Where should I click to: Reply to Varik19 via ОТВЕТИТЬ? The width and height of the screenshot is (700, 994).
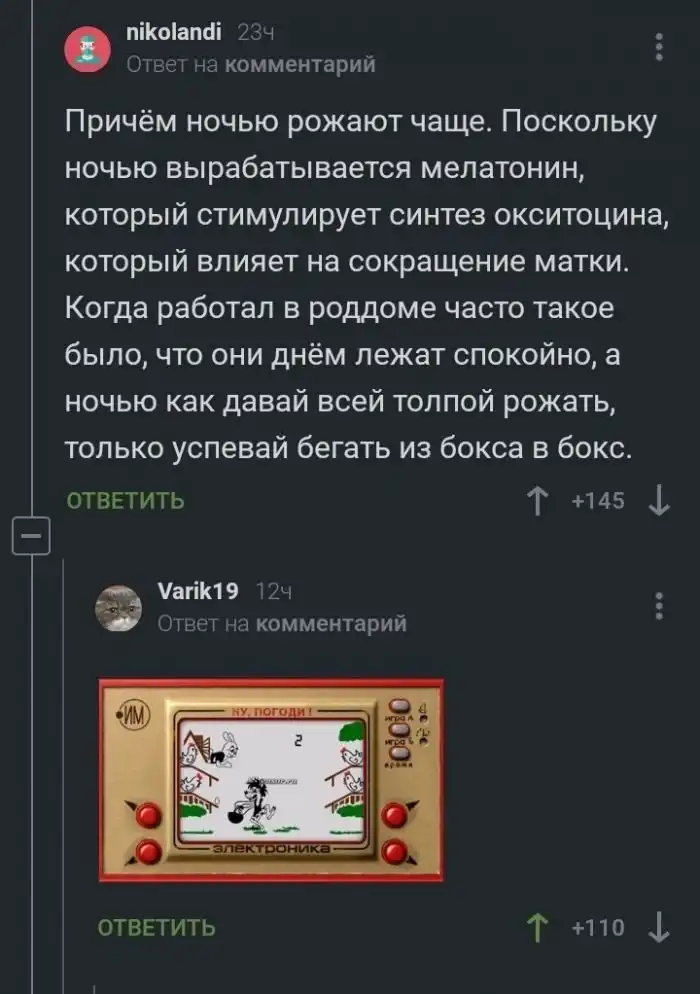(157, 928)
